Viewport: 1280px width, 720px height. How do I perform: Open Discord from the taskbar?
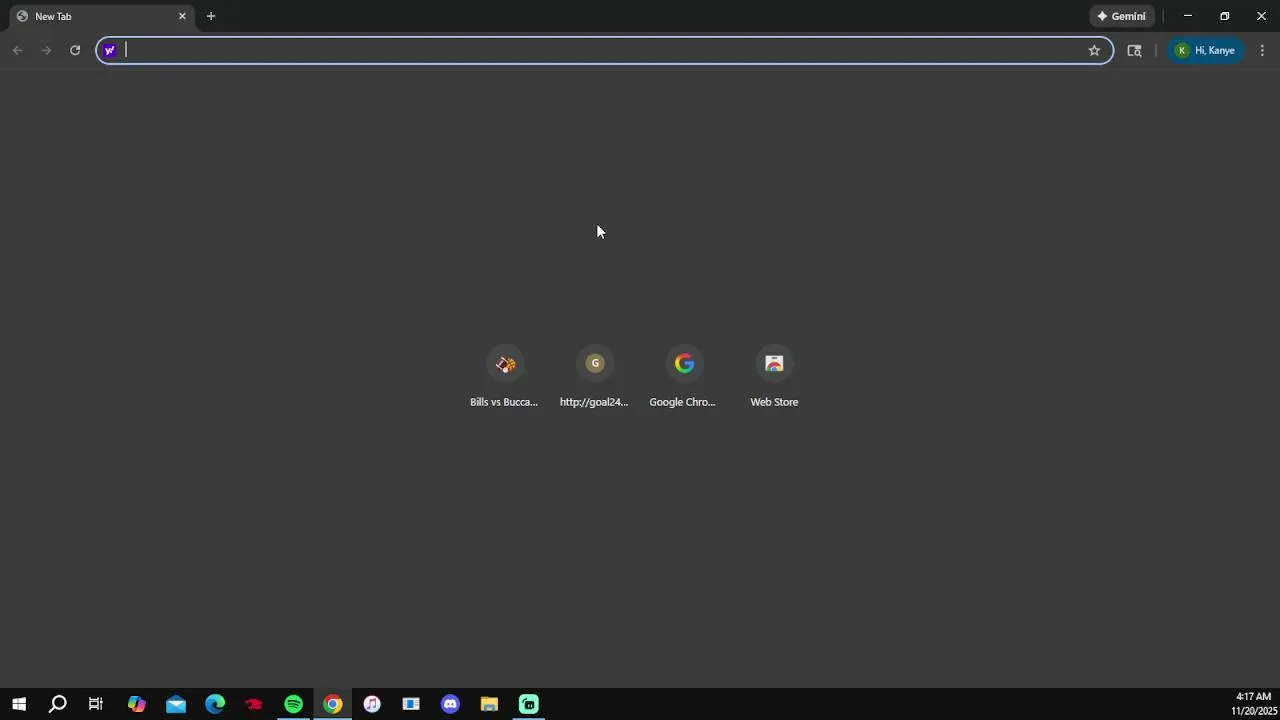pyautogui.click(x=450, y=704)
